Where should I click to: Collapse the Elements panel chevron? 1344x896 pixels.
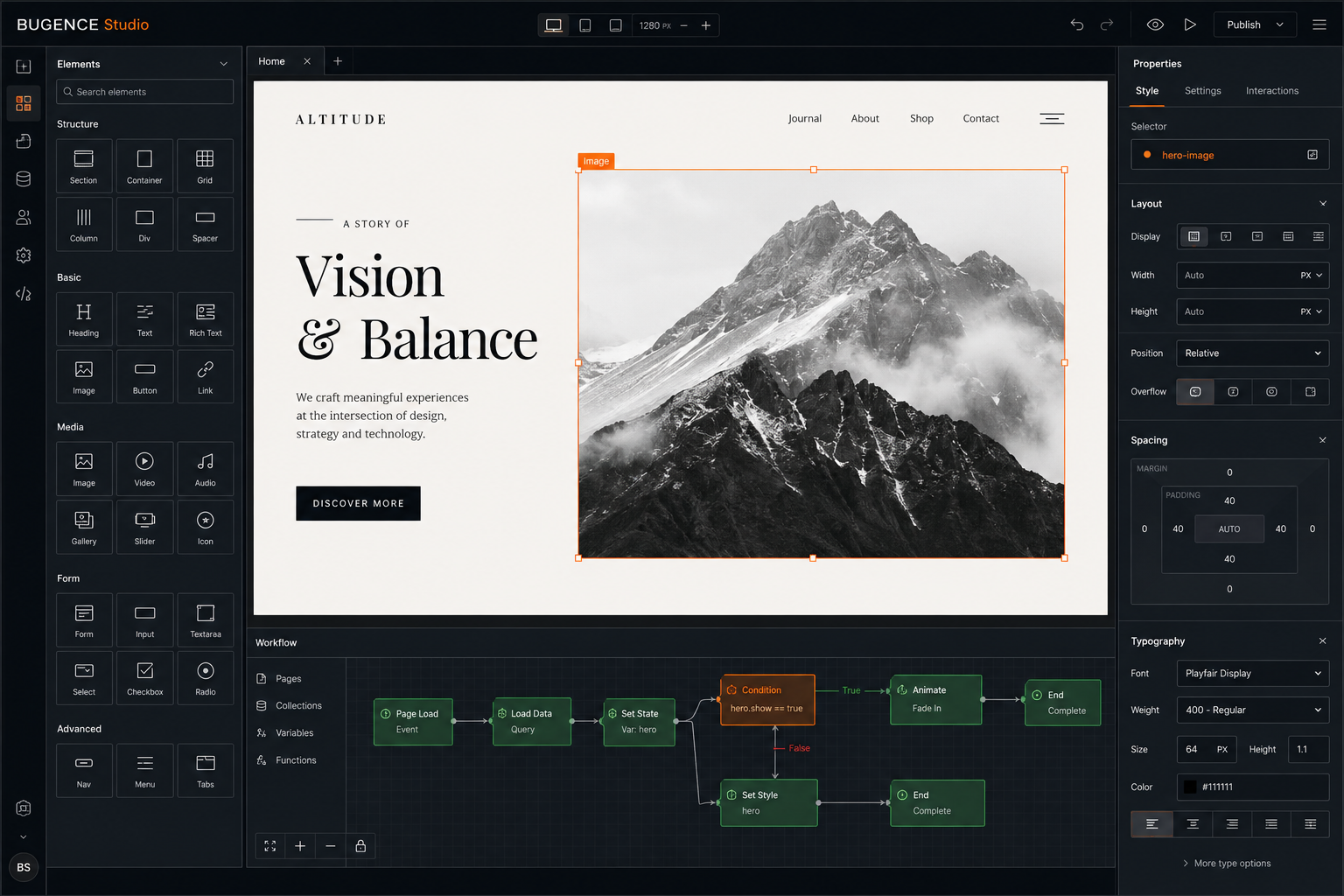(x=224, y=64)
